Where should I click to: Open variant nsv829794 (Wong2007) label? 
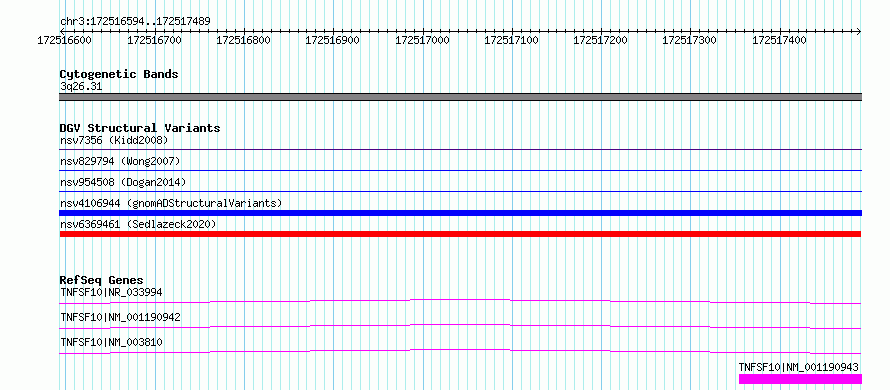click(x=120, y=161)
